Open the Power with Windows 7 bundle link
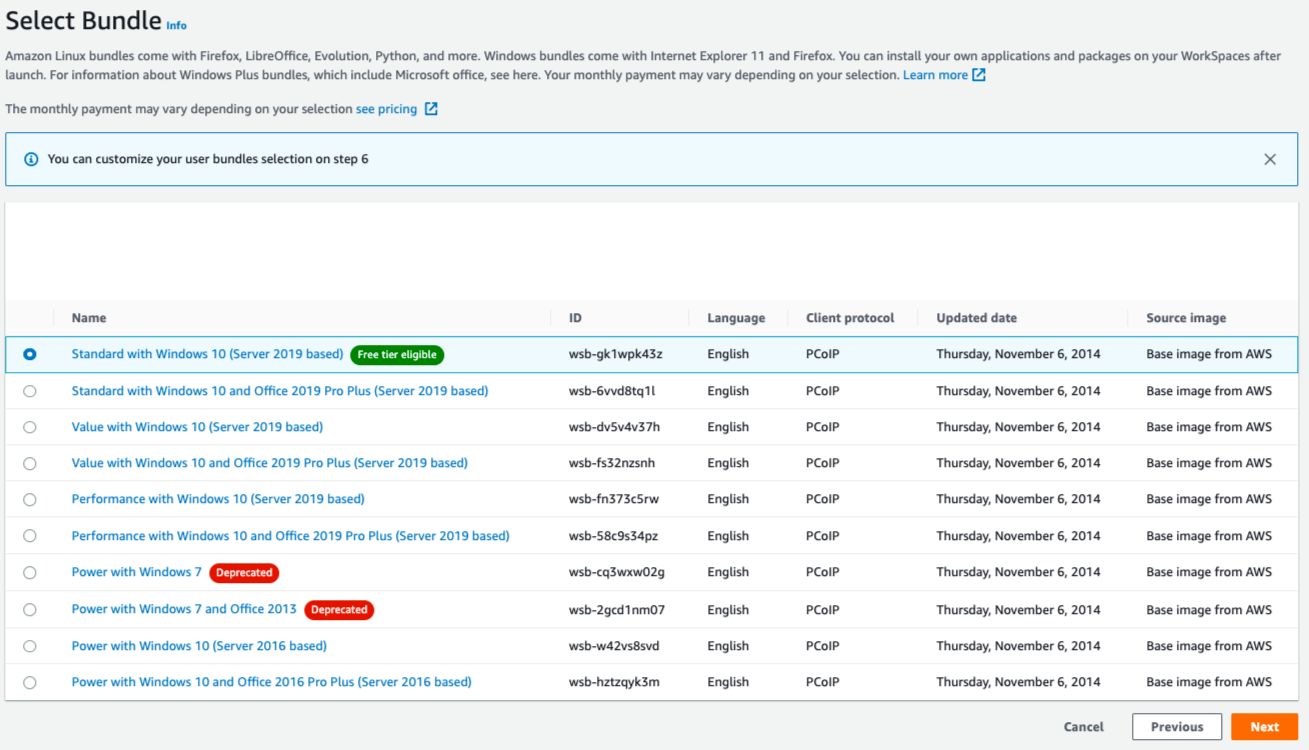 [137, 572]
